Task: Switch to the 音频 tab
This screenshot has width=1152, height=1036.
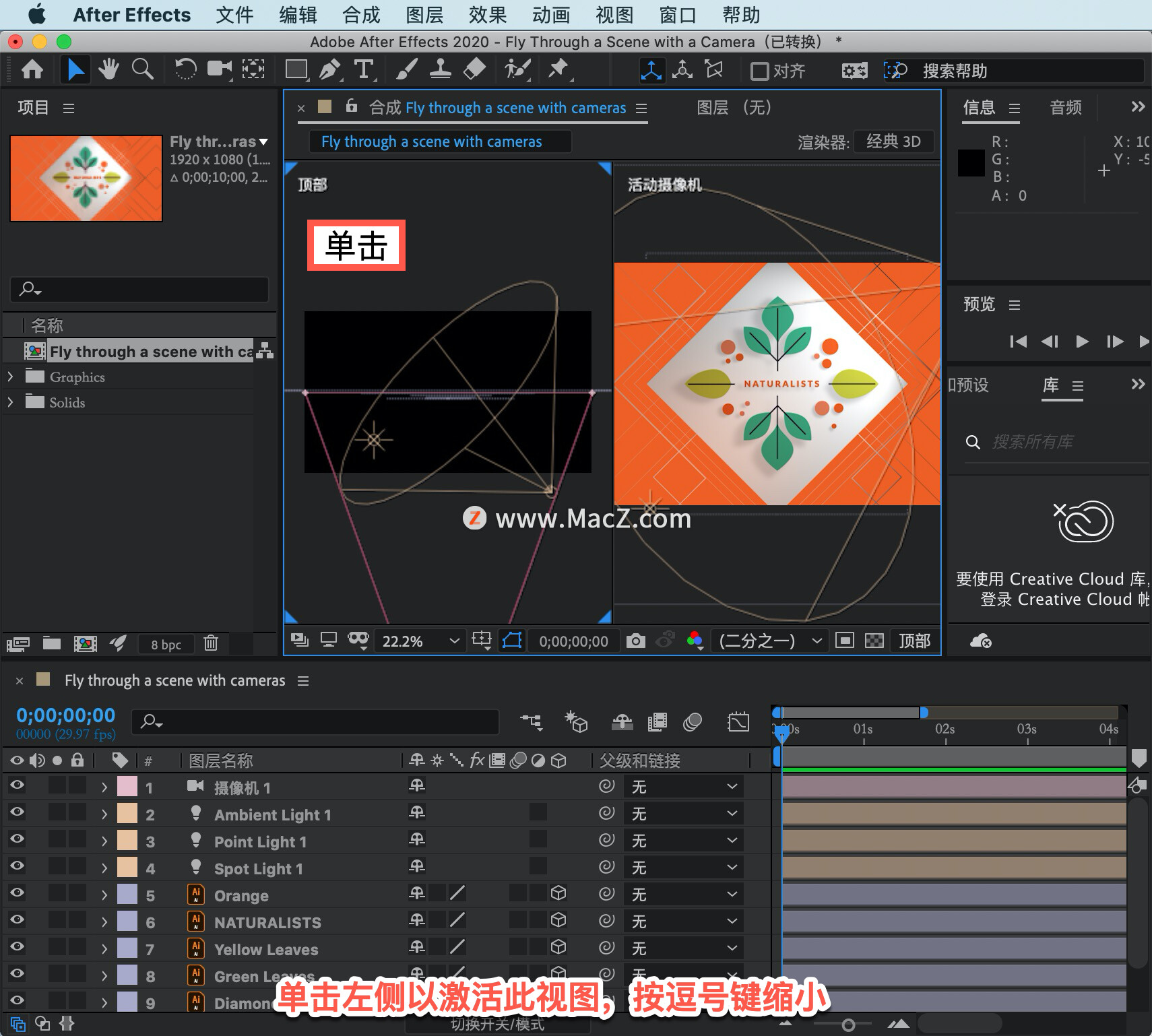Action: (x=1066, y=108)
